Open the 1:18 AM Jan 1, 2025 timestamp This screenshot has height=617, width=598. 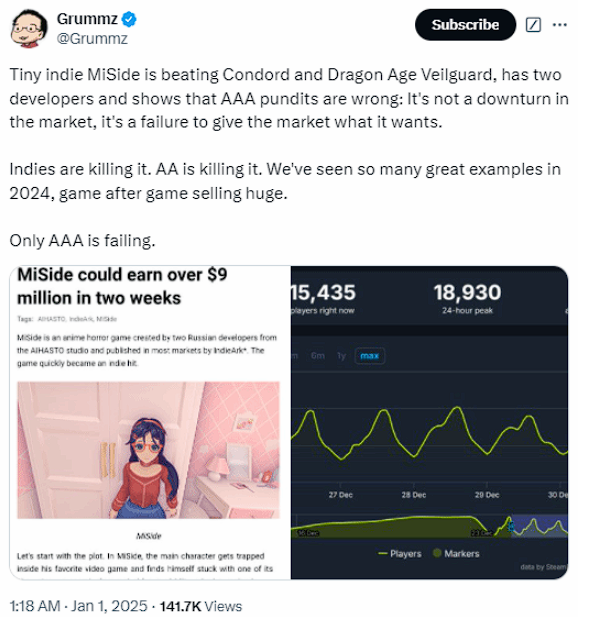point(78,606)
